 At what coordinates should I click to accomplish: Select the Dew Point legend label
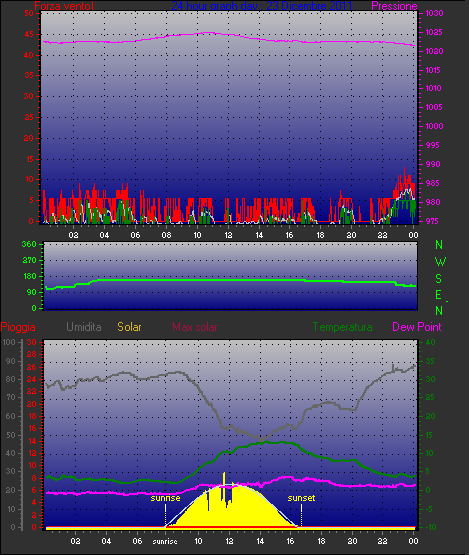tap(417, 327)
